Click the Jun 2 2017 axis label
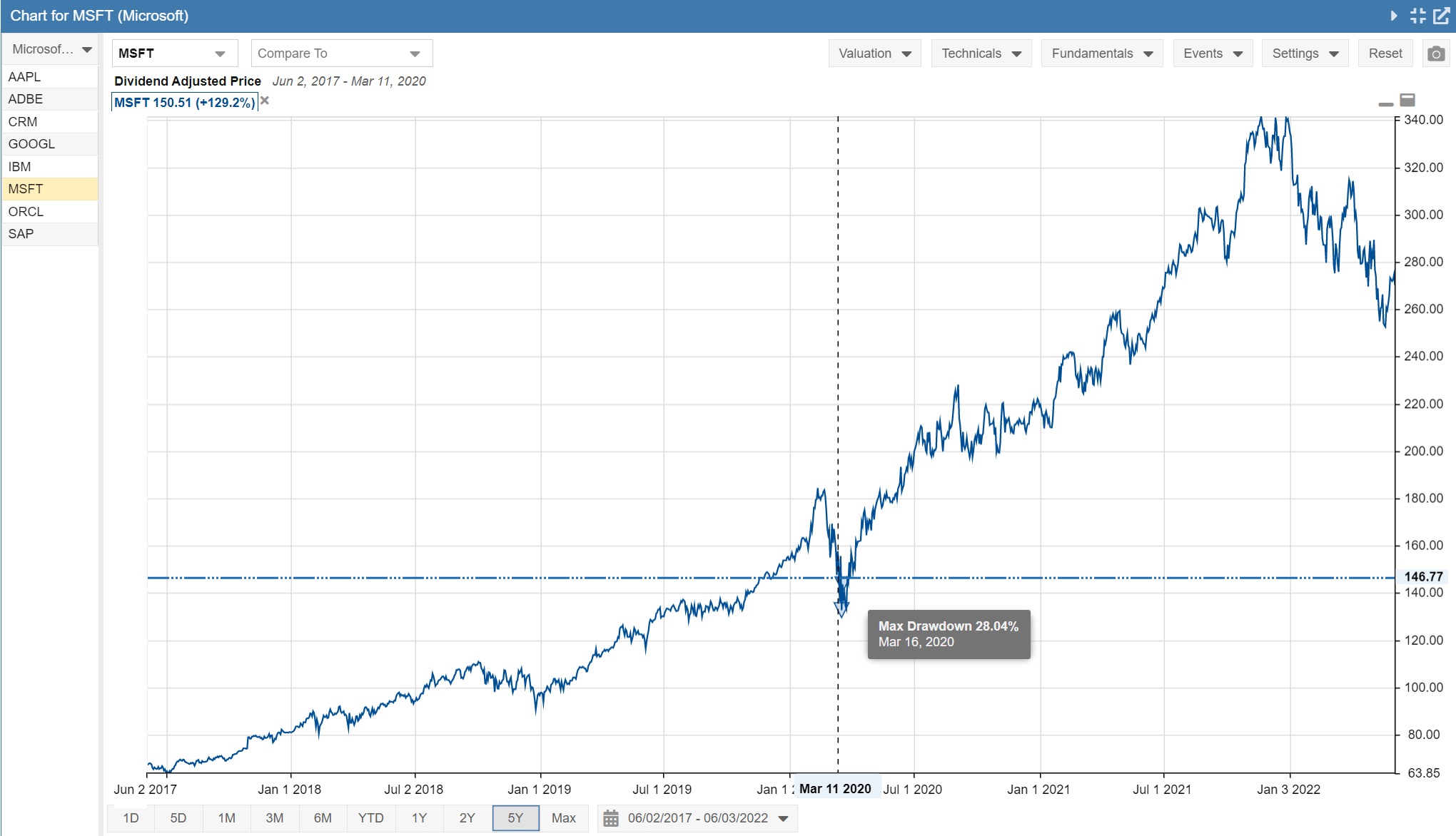Screen dimensions: 1456x836 tap(146, 790)
